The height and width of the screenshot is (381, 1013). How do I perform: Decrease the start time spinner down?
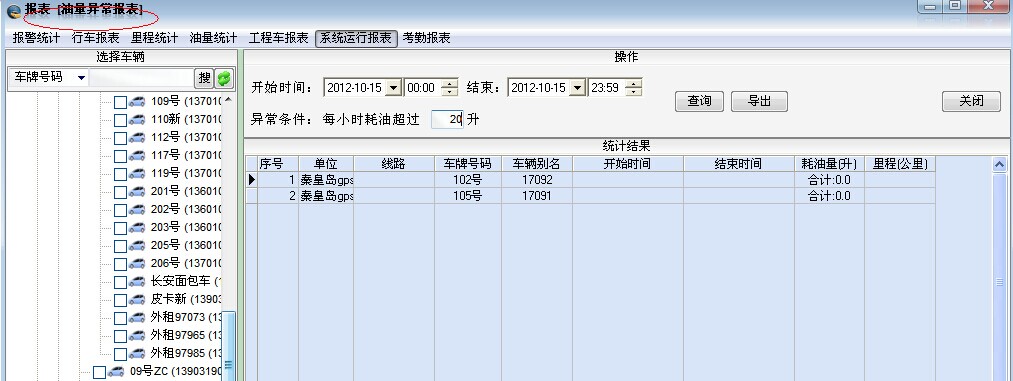pyautogui.click(x=451, y=92)
